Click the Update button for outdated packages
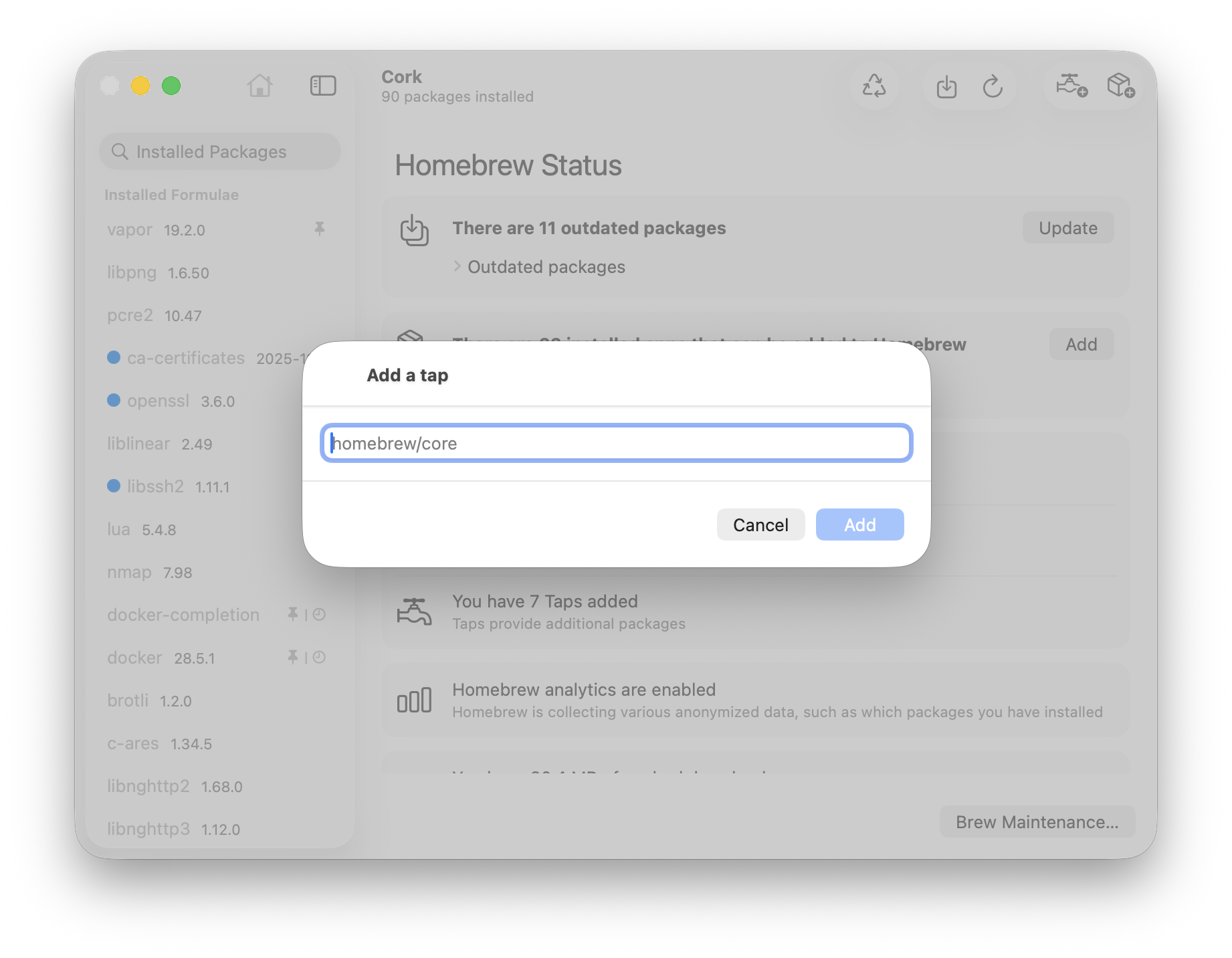The height and width of the screenshot is (958, 1232). coord(1067,228)
